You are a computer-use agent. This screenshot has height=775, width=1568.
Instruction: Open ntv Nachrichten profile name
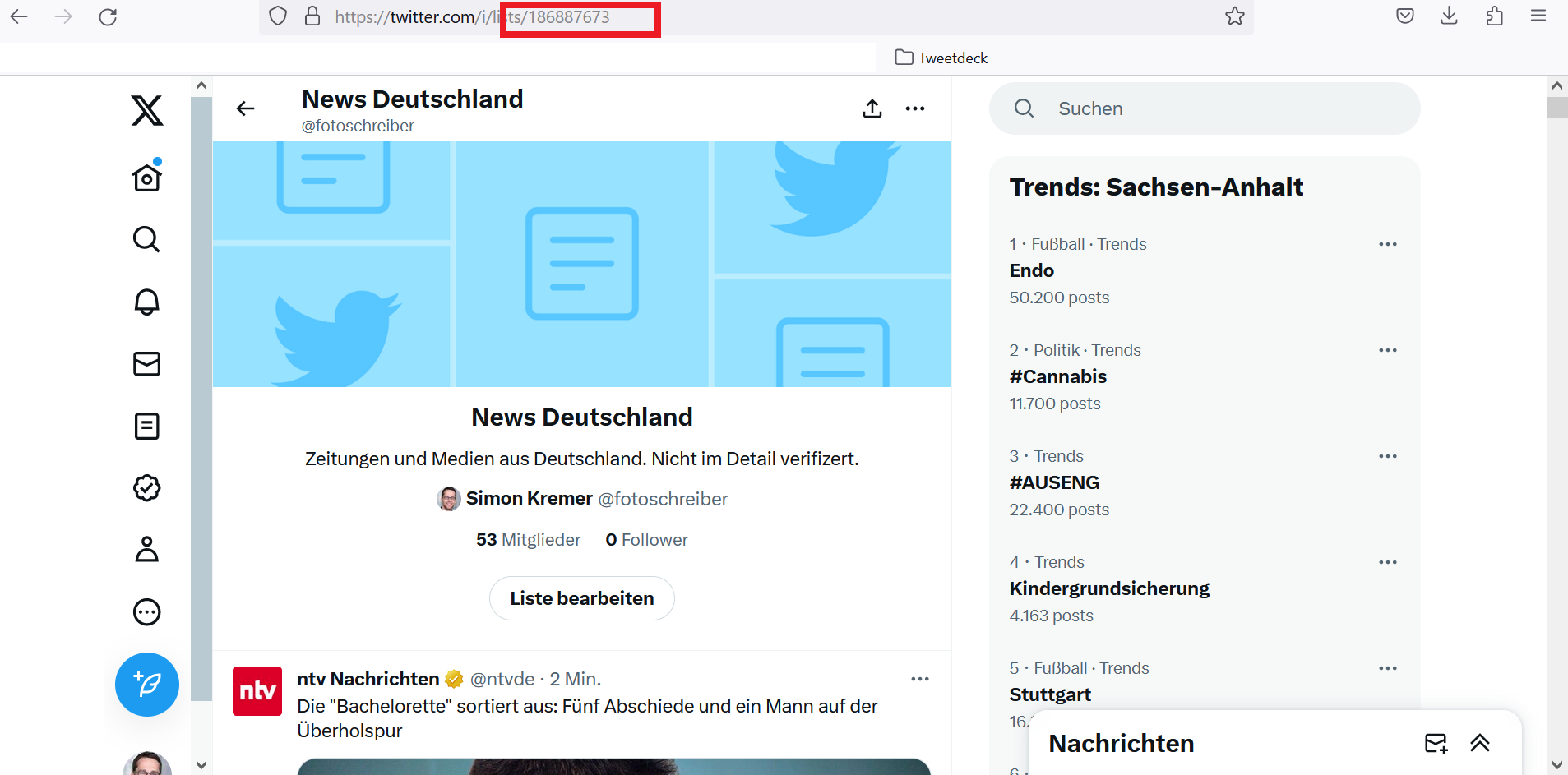368,679
